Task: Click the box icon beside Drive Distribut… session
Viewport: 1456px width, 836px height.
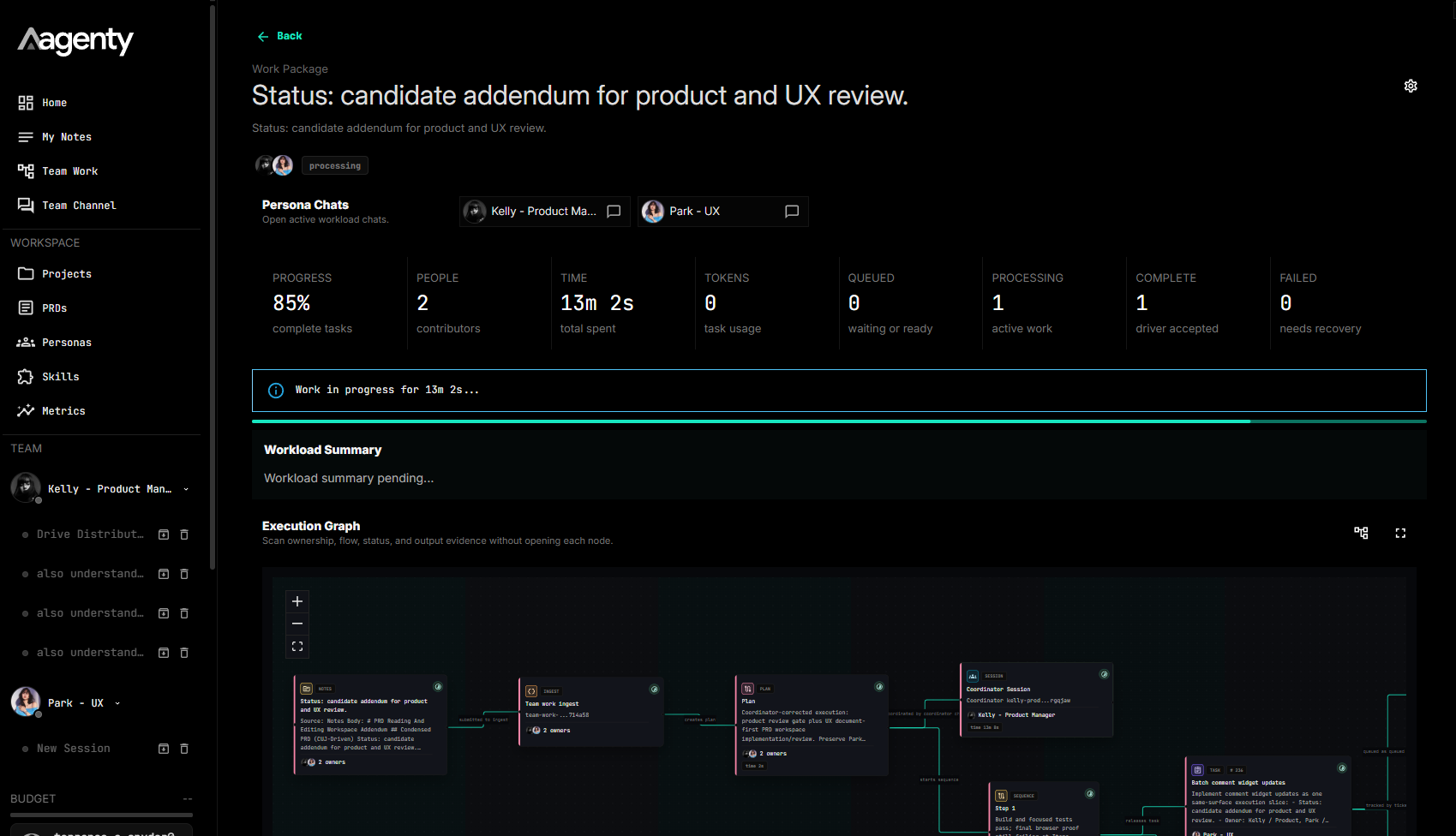Action: (x=164, y=534)
